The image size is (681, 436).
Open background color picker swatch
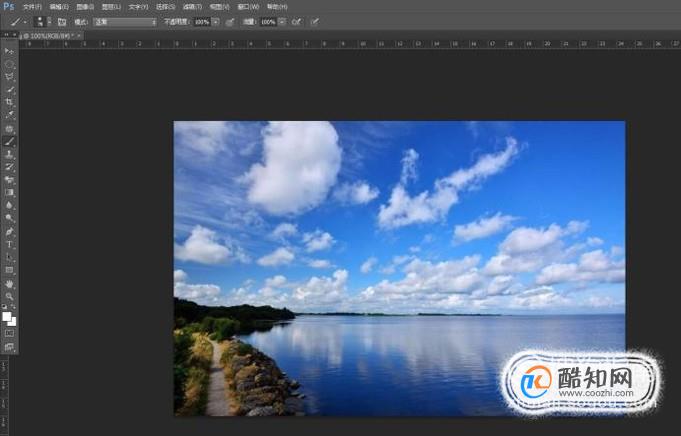(x=13, y=323)
